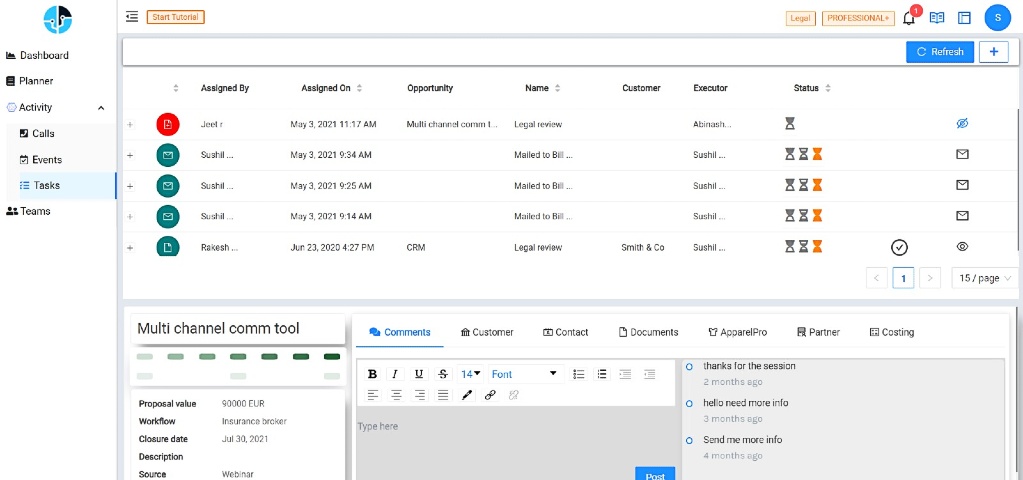Click the mail icon in 9:34 AM row

(x=168, y=155)
